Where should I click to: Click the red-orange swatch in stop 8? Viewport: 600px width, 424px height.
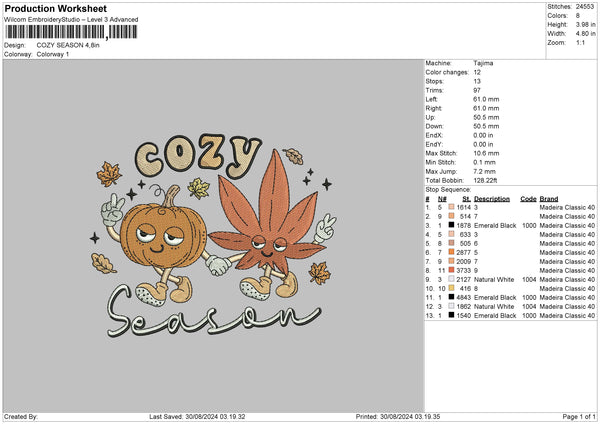452,270
